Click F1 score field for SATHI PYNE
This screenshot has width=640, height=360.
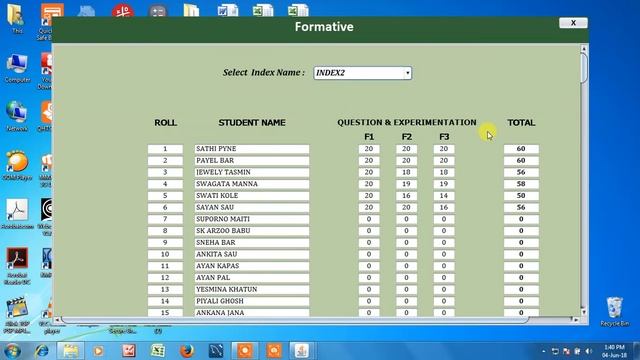[369, 149]
